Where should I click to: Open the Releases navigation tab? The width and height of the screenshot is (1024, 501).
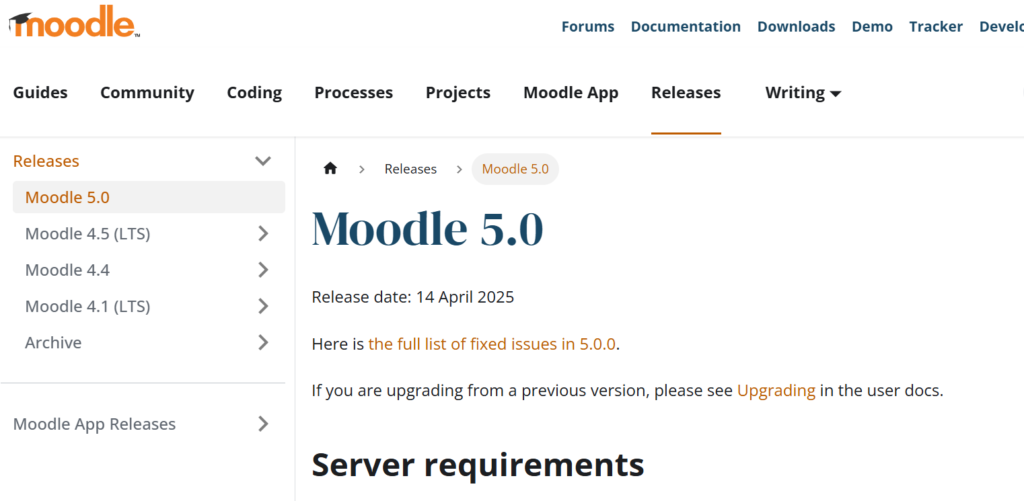pyautogui.click(x=686, y=93)
